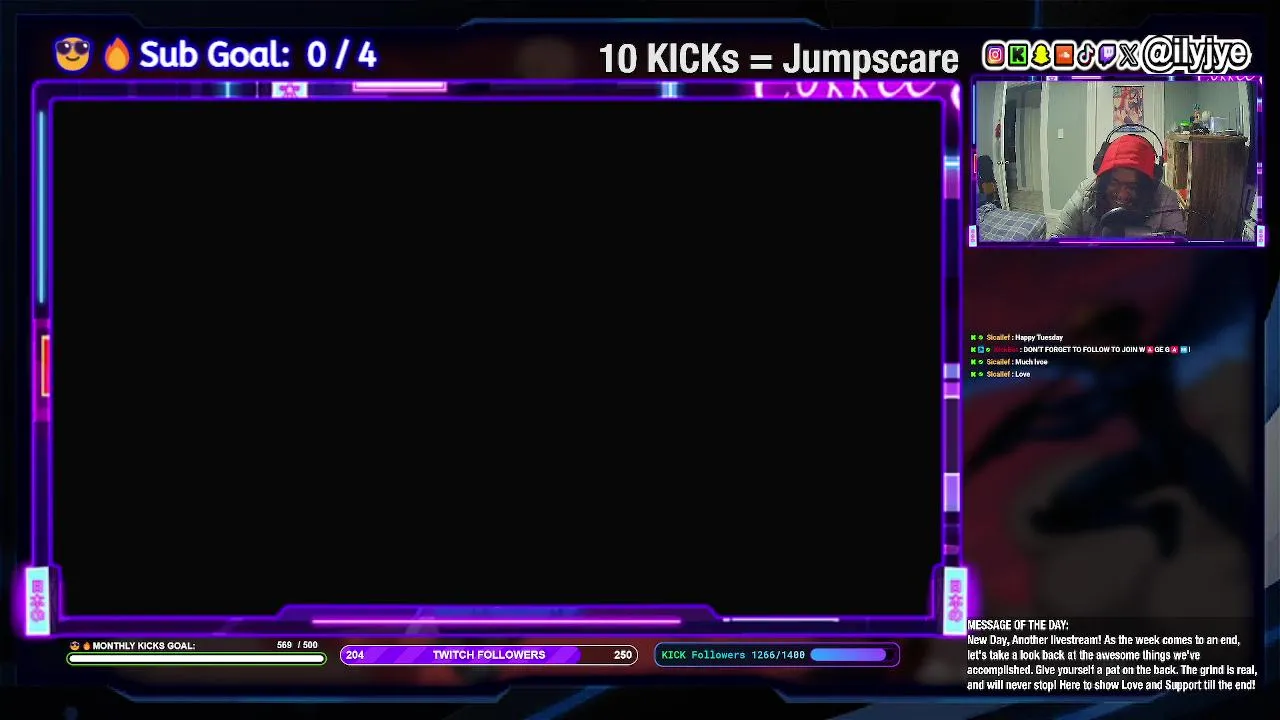Image resolution: width=1280 pixels, height=720 pixels.
Task: Click the orange SoundCloud icon
Action: pos(1064,55)
